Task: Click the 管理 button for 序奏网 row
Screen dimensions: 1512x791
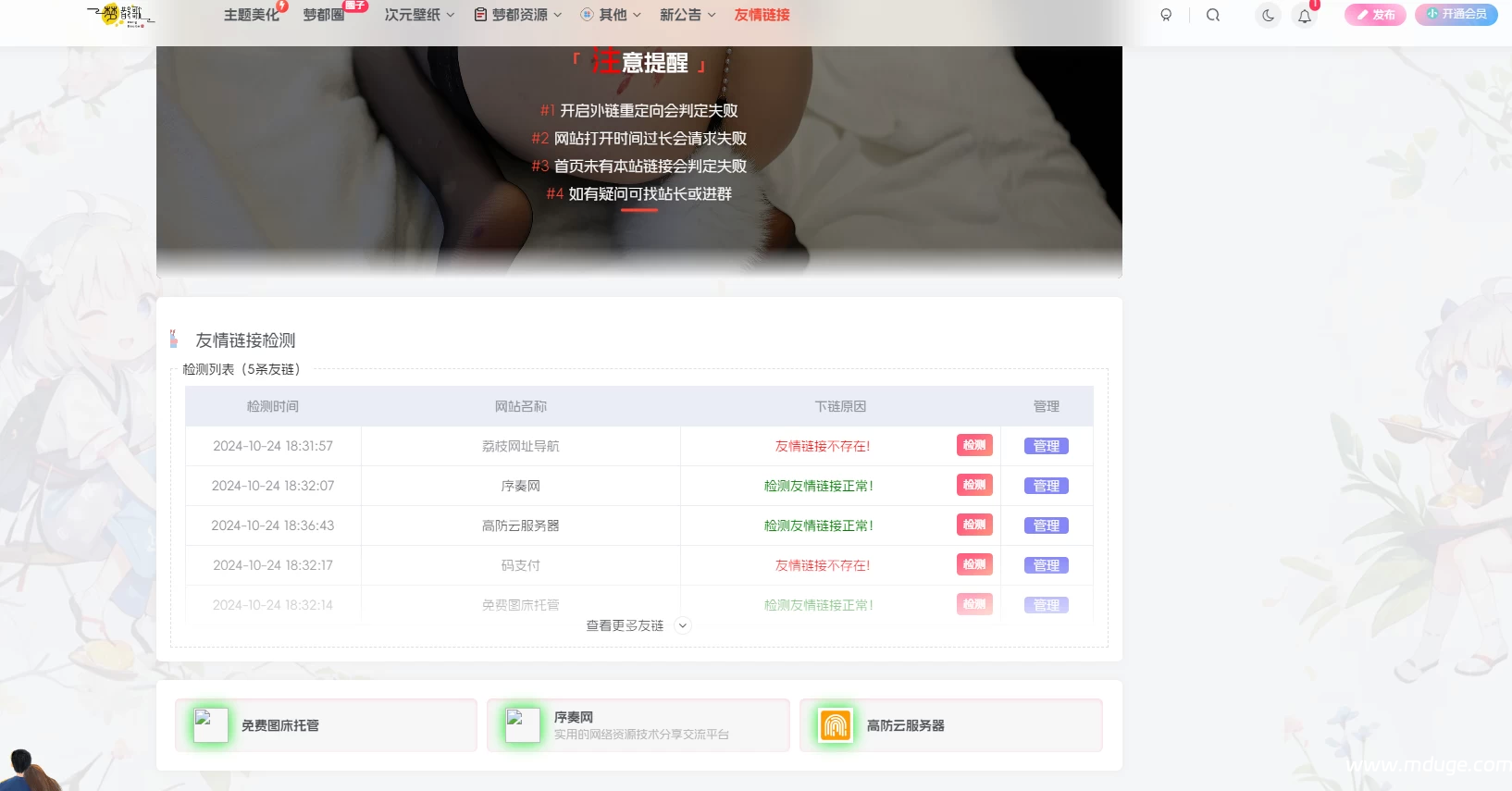Action: [x=1047, y=486]
